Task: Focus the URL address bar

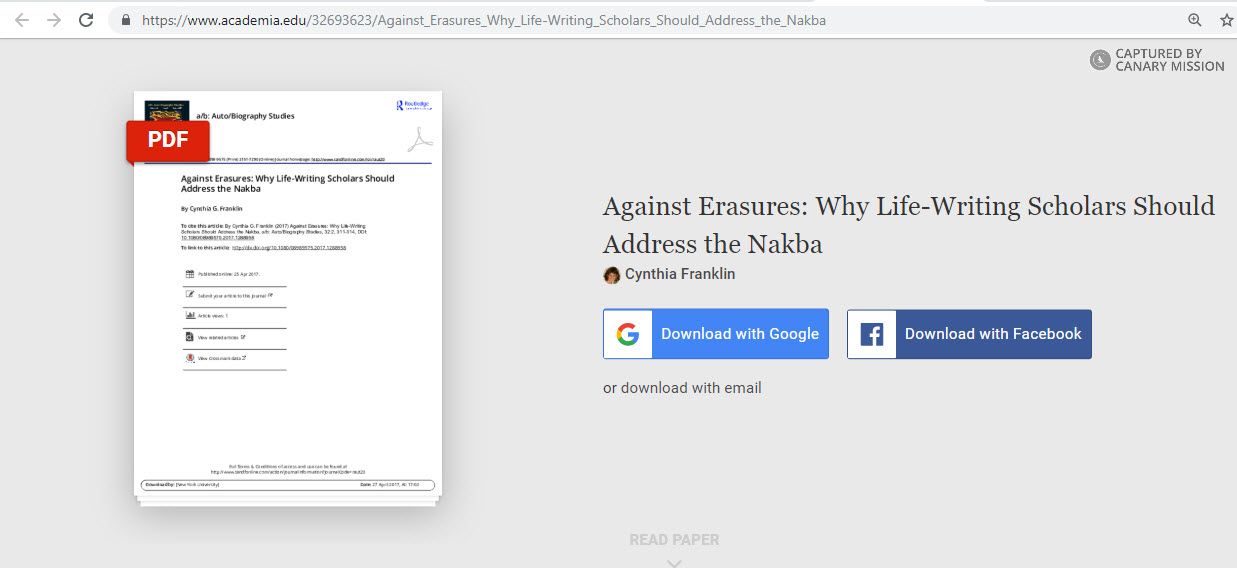Action: (600, 20)
